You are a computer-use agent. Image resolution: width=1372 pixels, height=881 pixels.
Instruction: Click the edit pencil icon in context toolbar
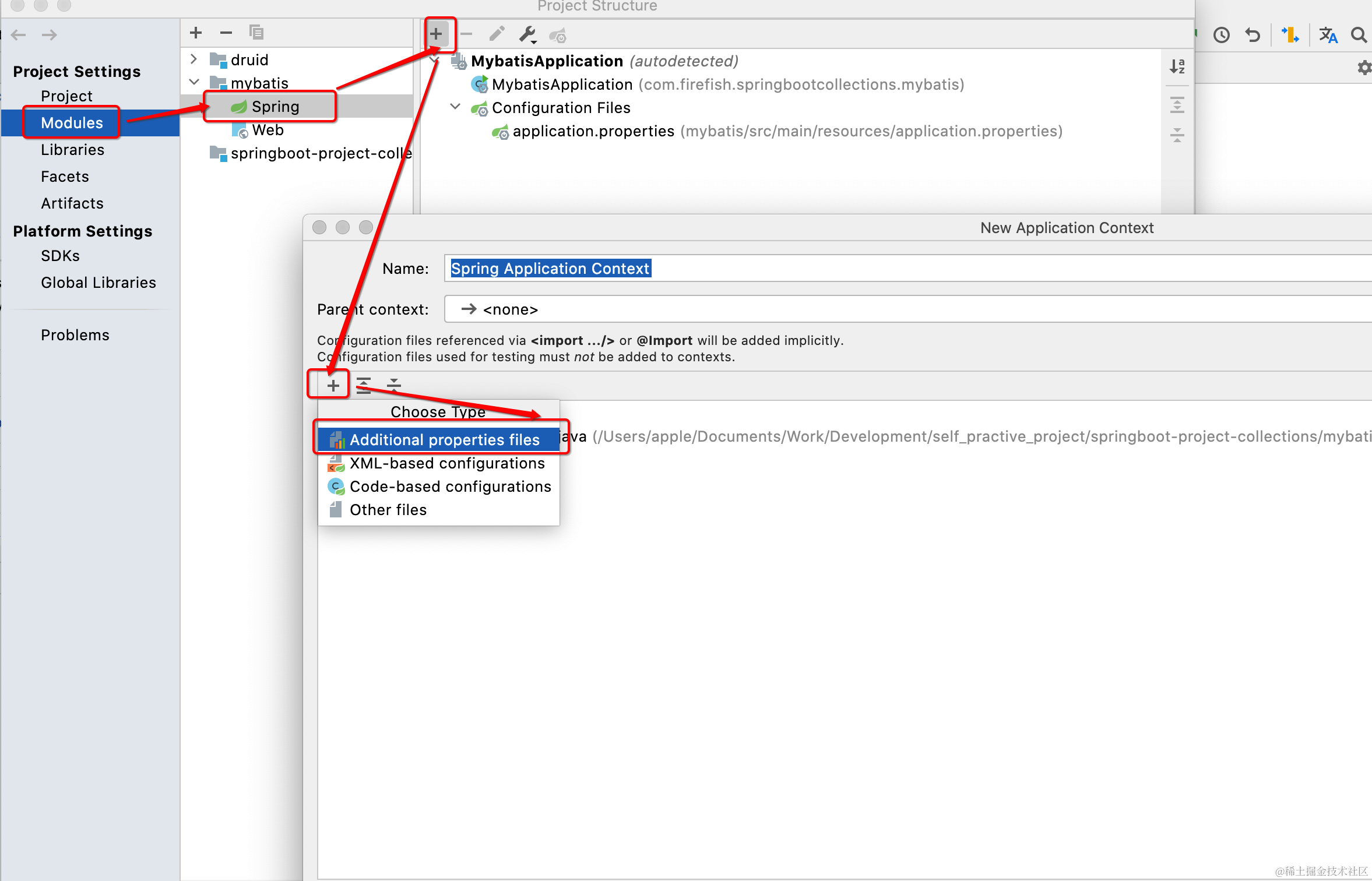click(x=497, y=34)
